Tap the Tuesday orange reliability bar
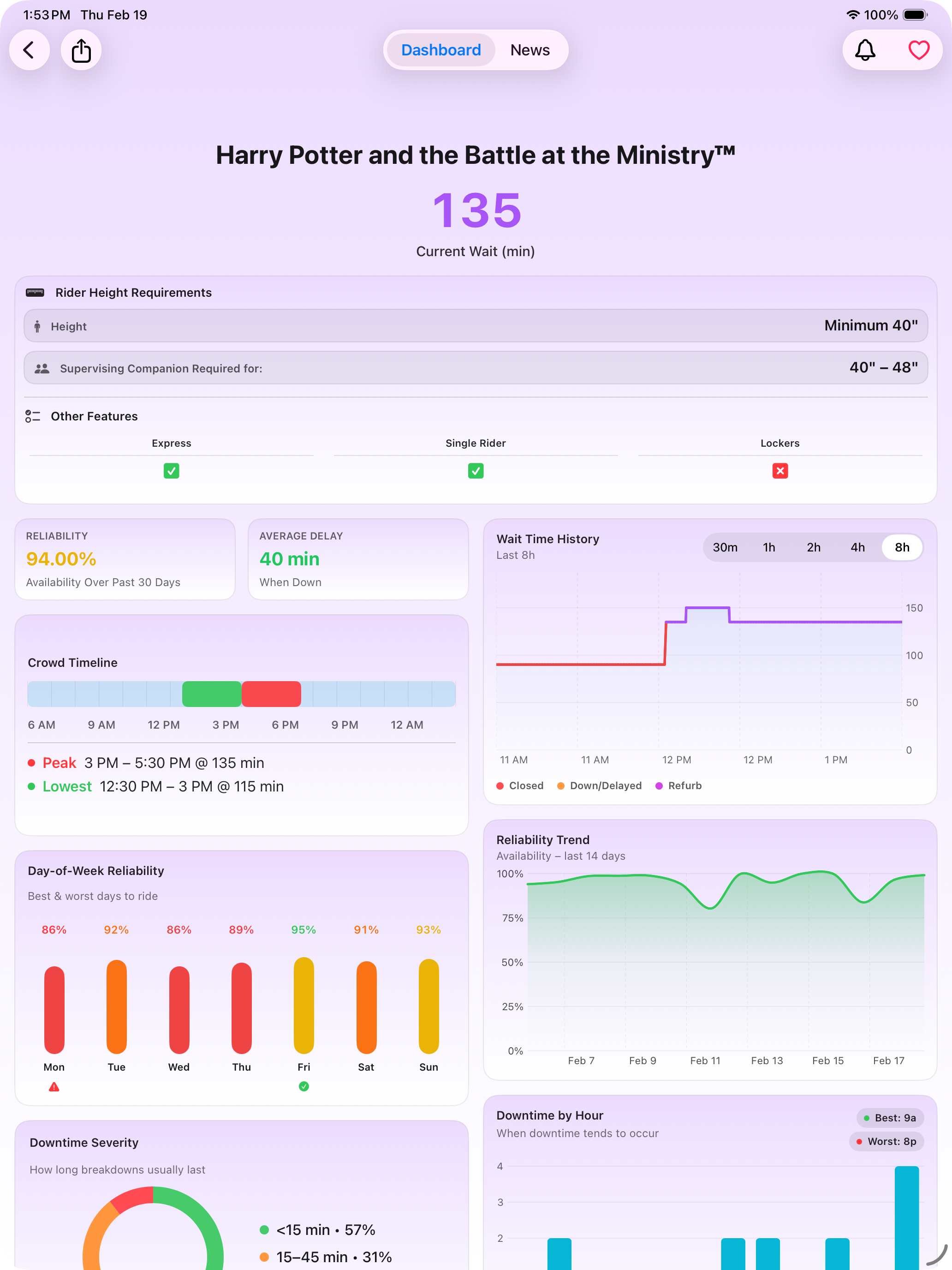This screenshot has width=952, height=1270. (117, 1007)
